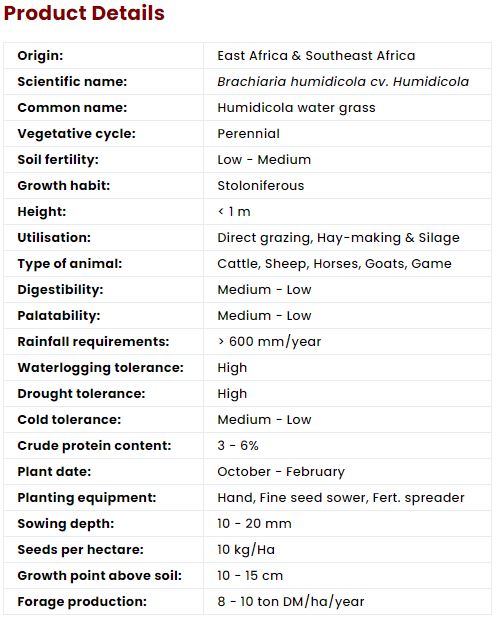This screenshot has height=622, width=497.
Task: Click the Drought tolerance High value
Action: pyautogui.click(x=232, y=394)
